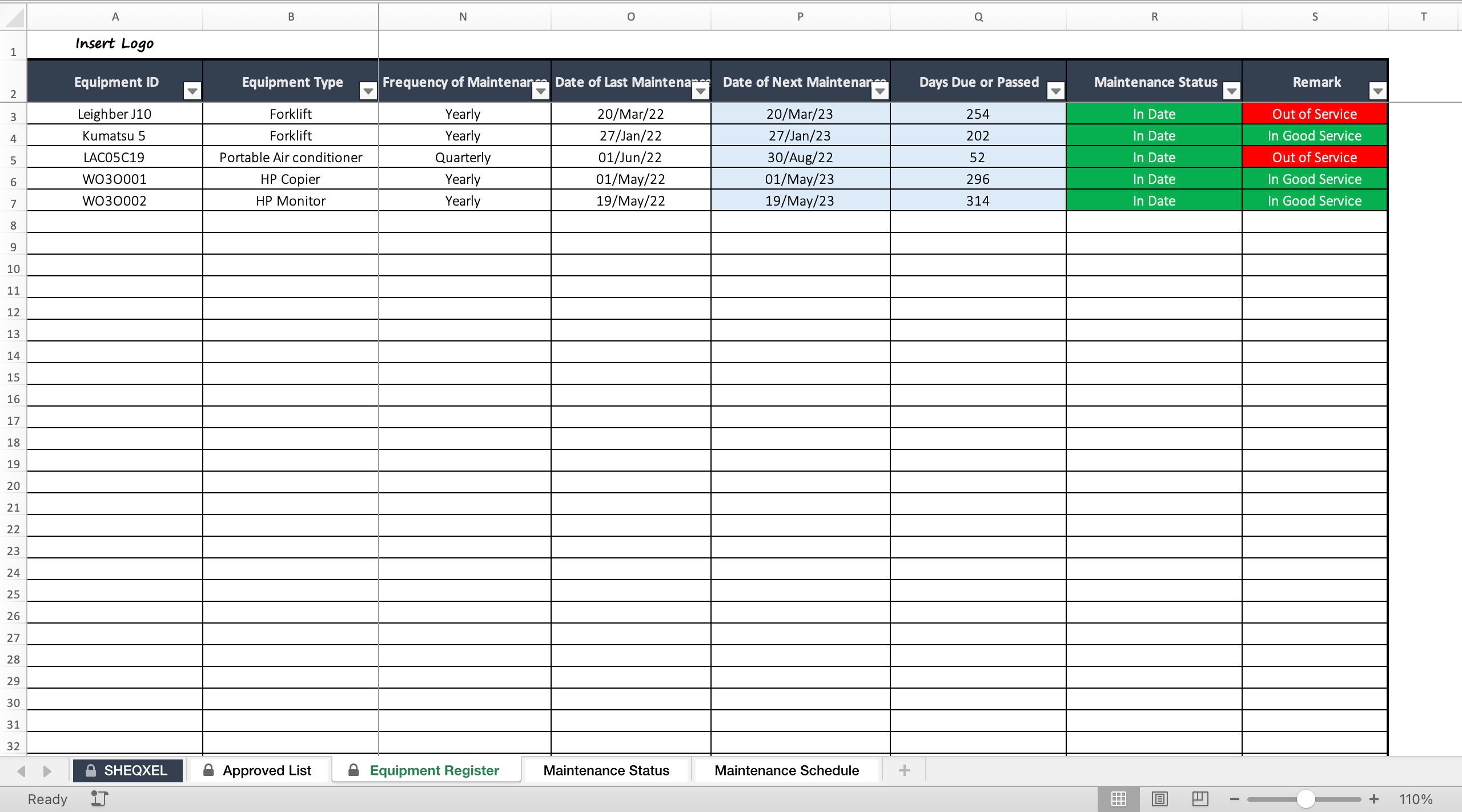Switch to the Approved List sheet tab
The height and width of the screenshot is (812, 1462).
(258, 770)
